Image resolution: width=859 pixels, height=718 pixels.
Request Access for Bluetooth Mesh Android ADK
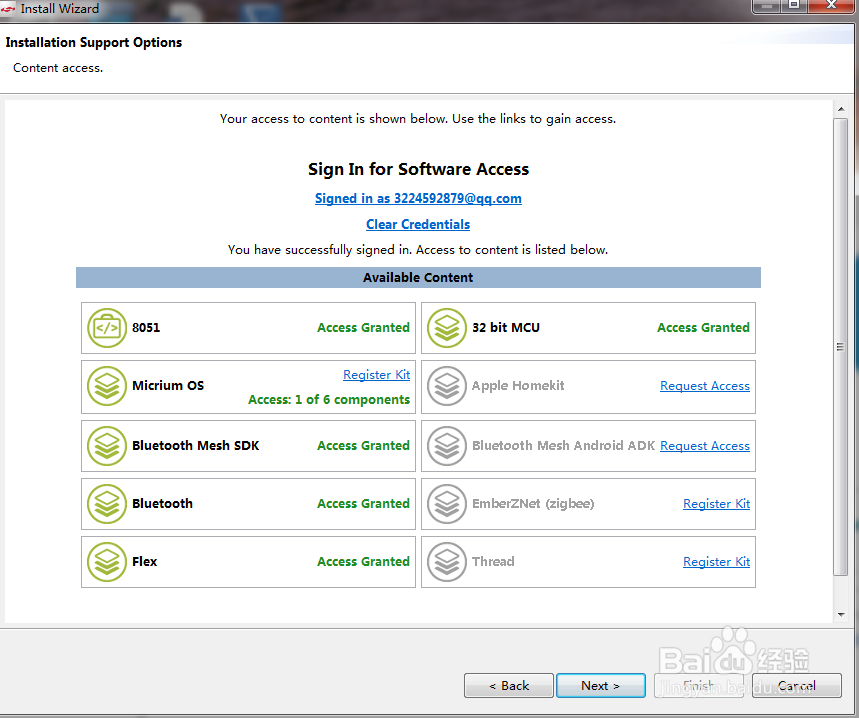(x=705, y=446)
